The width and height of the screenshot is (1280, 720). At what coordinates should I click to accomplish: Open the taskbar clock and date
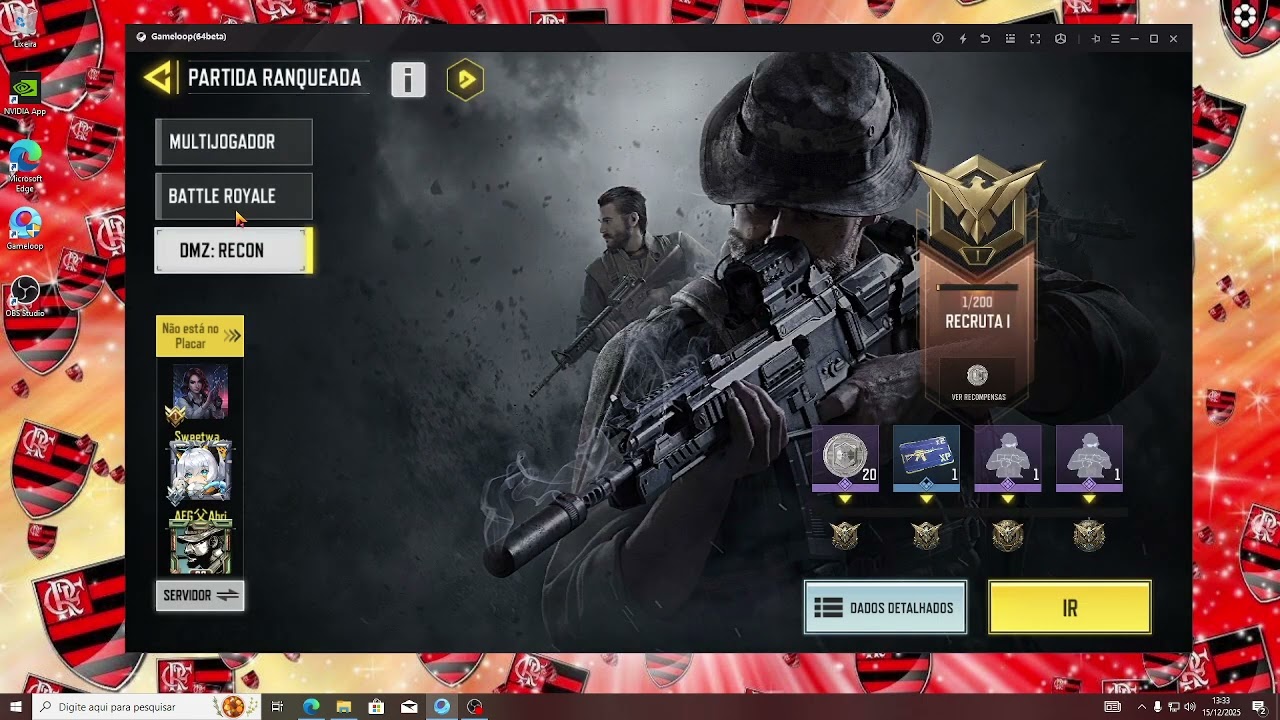coord(1221,707)
